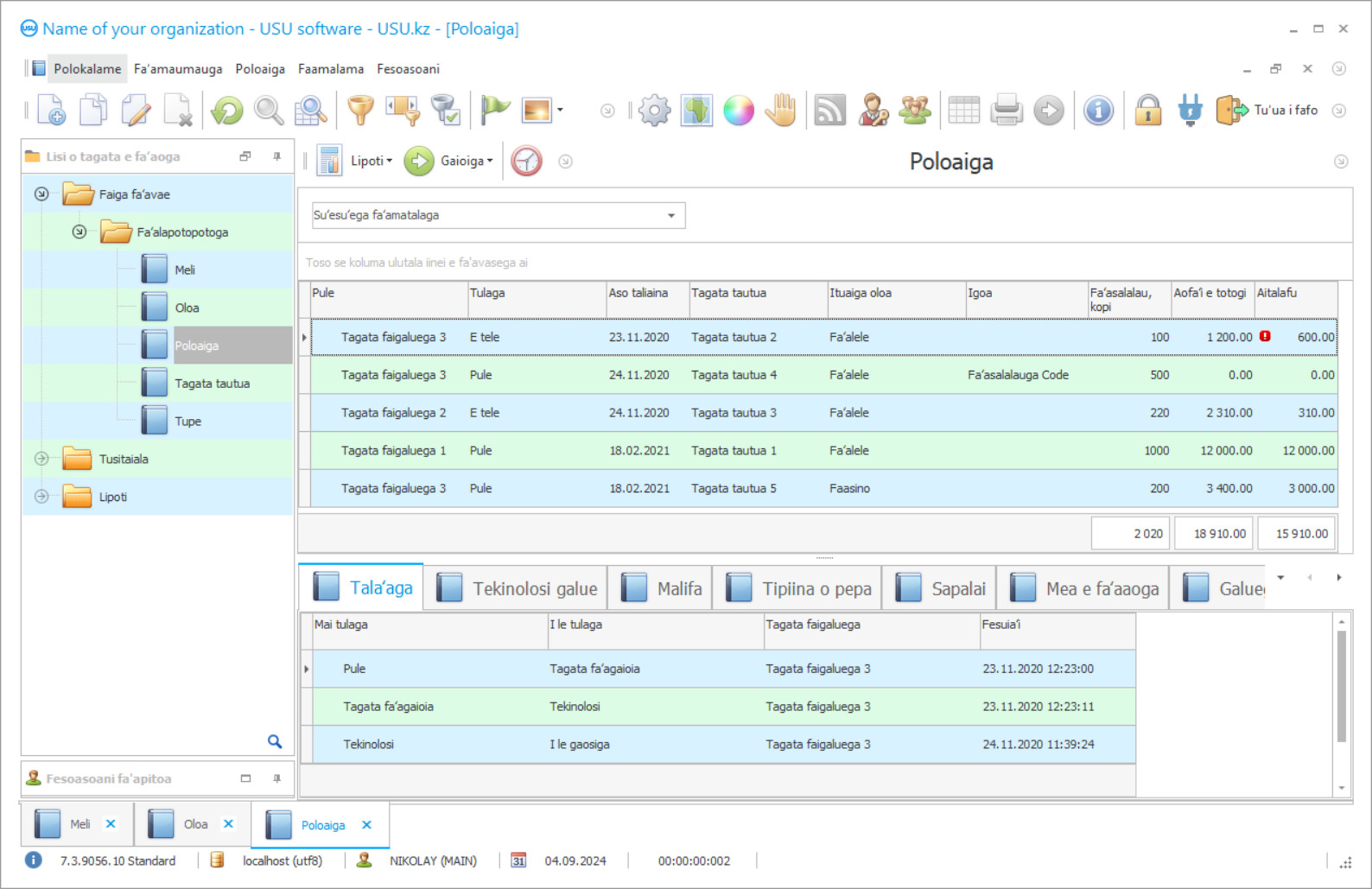The width and height of the screenshot is (1372, 889).
Task: Expand the Tusitaiala tree node
Action: [41, 459]
